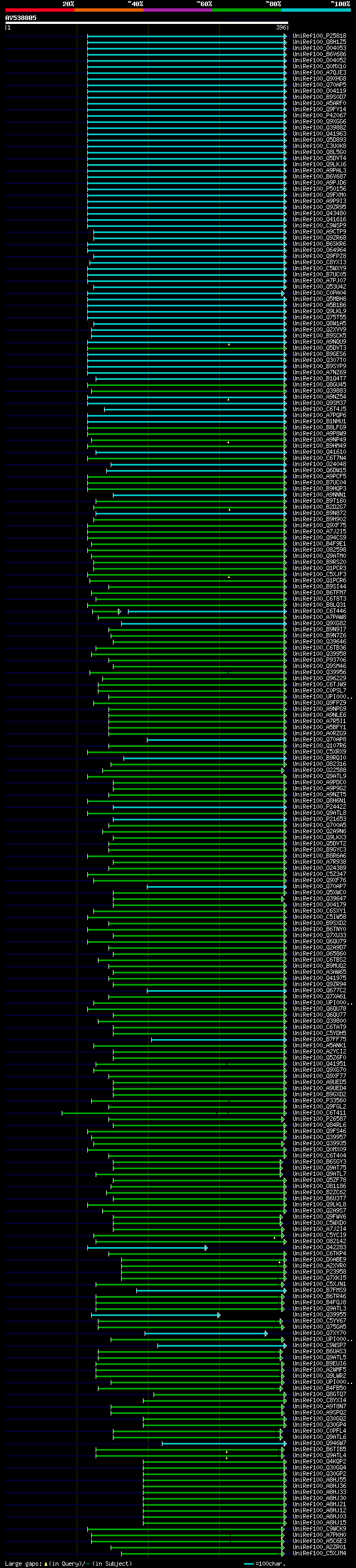The image size is (356, 1568).
Task: Select hit label UniRef100_A8HJ55
Action: [x=319, y=1480]
